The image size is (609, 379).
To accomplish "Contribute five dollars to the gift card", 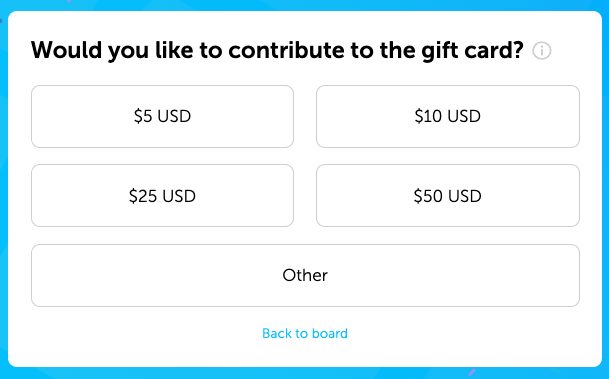I will pos(162,116).
